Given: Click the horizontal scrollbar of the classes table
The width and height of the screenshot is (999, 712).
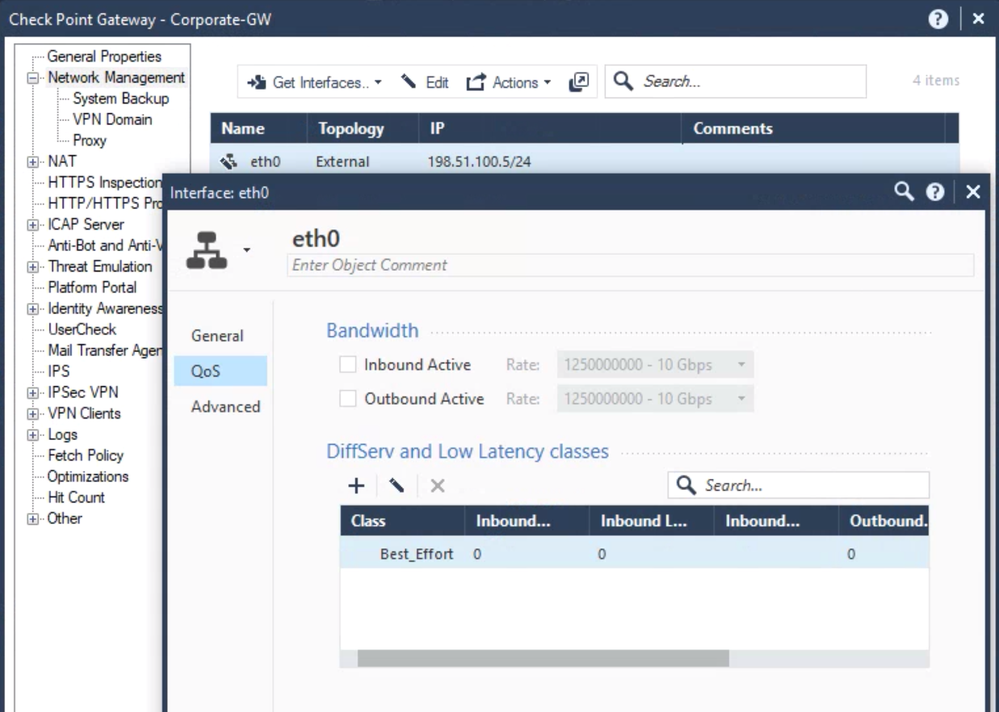Looking at the screenshot, I should 543,659.
